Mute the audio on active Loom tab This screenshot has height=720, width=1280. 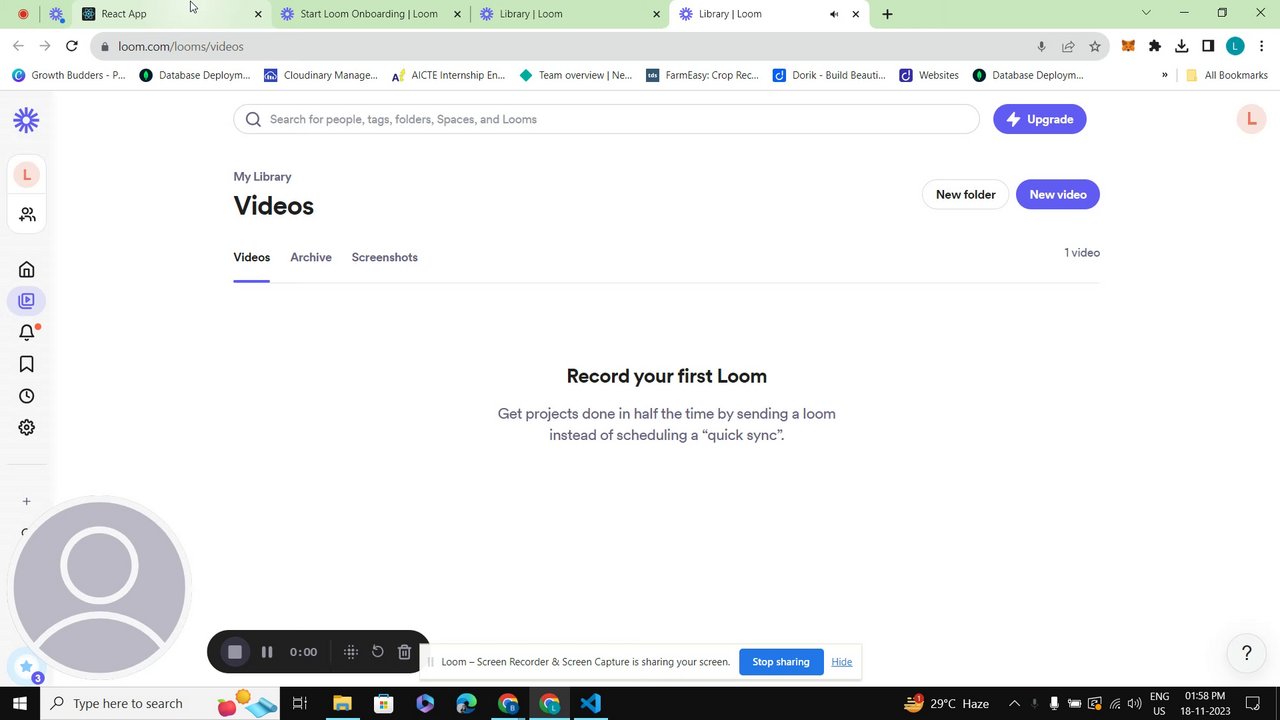click(x=834, y=14)
